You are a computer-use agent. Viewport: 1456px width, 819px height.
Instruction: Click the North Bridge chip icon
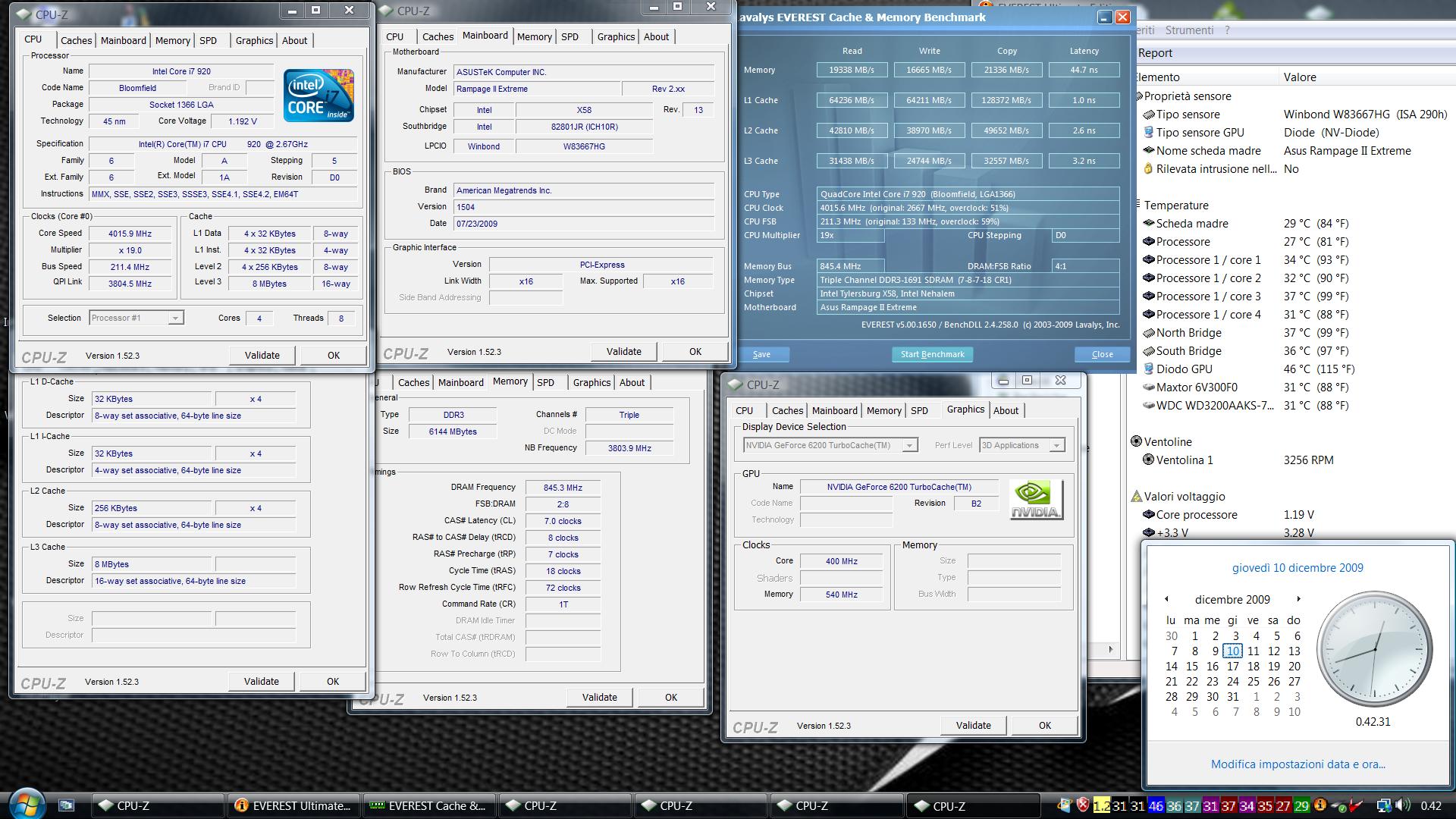tap(1149, 333)
